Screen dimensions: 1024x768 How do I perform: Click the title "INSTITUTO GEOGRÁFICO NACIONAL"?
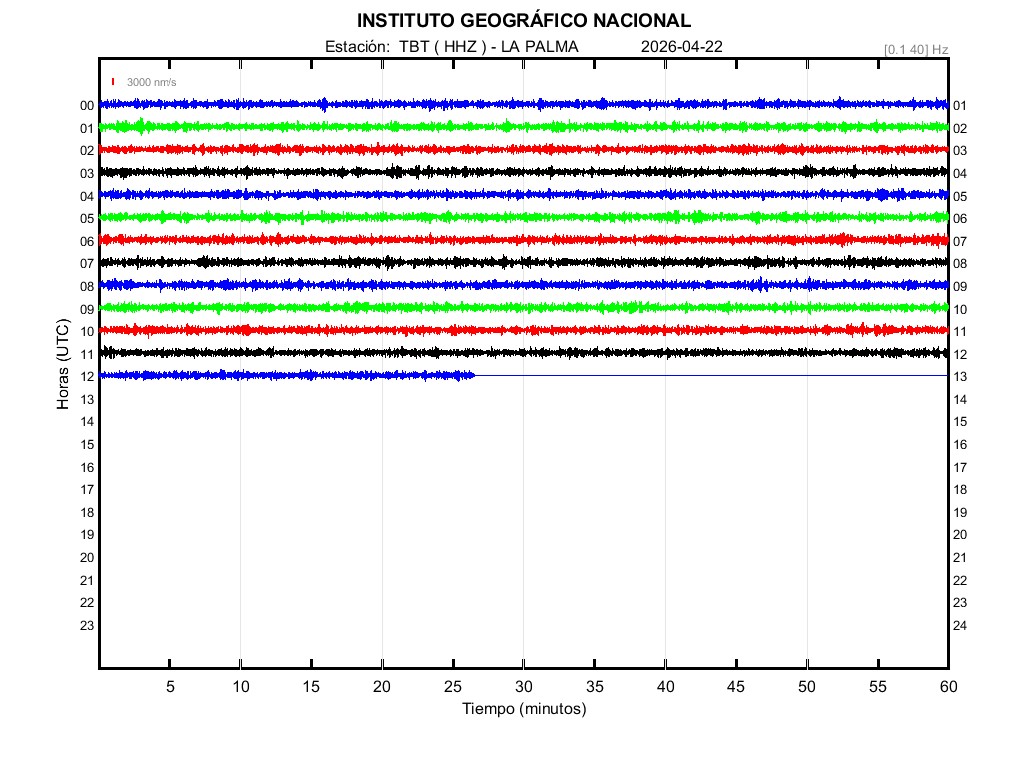[523, 21]
